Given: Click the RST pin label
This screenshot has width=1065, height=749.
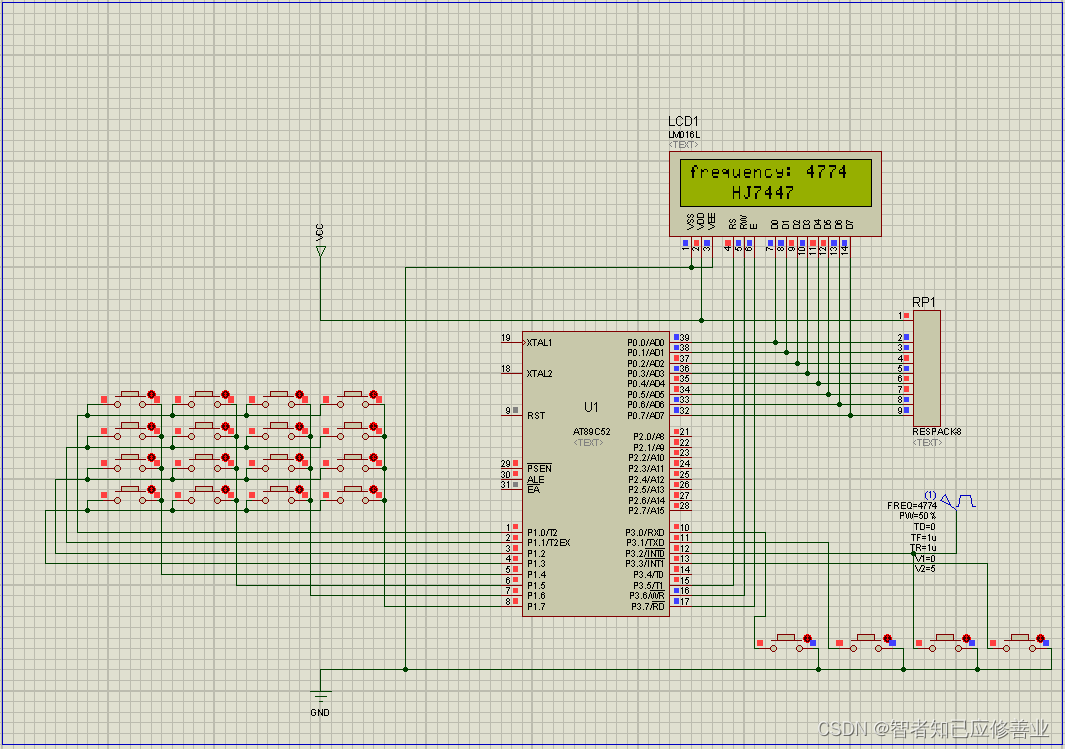Looking at the screenshot, I should pyautogui.click(x=536, y=416).
